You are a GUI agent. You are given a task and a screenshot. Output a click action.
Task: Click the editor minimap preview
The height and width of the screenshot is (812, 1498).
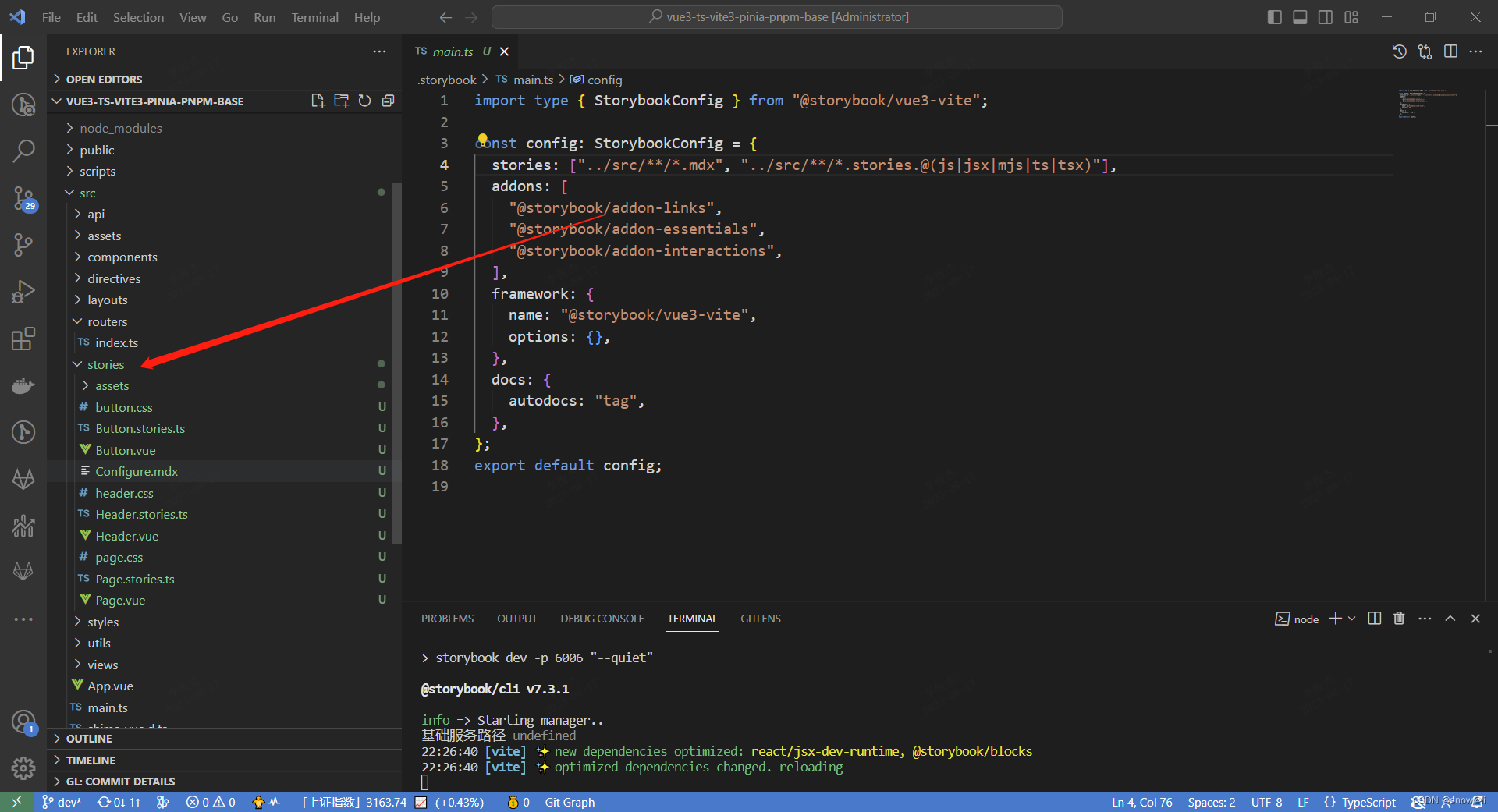(1428, 103)
